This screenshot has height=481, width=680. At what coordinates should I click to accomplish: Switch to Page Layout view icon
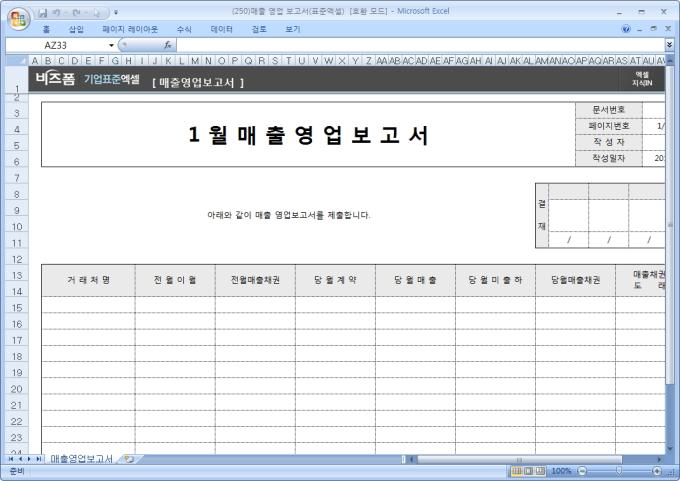point(528,471)
